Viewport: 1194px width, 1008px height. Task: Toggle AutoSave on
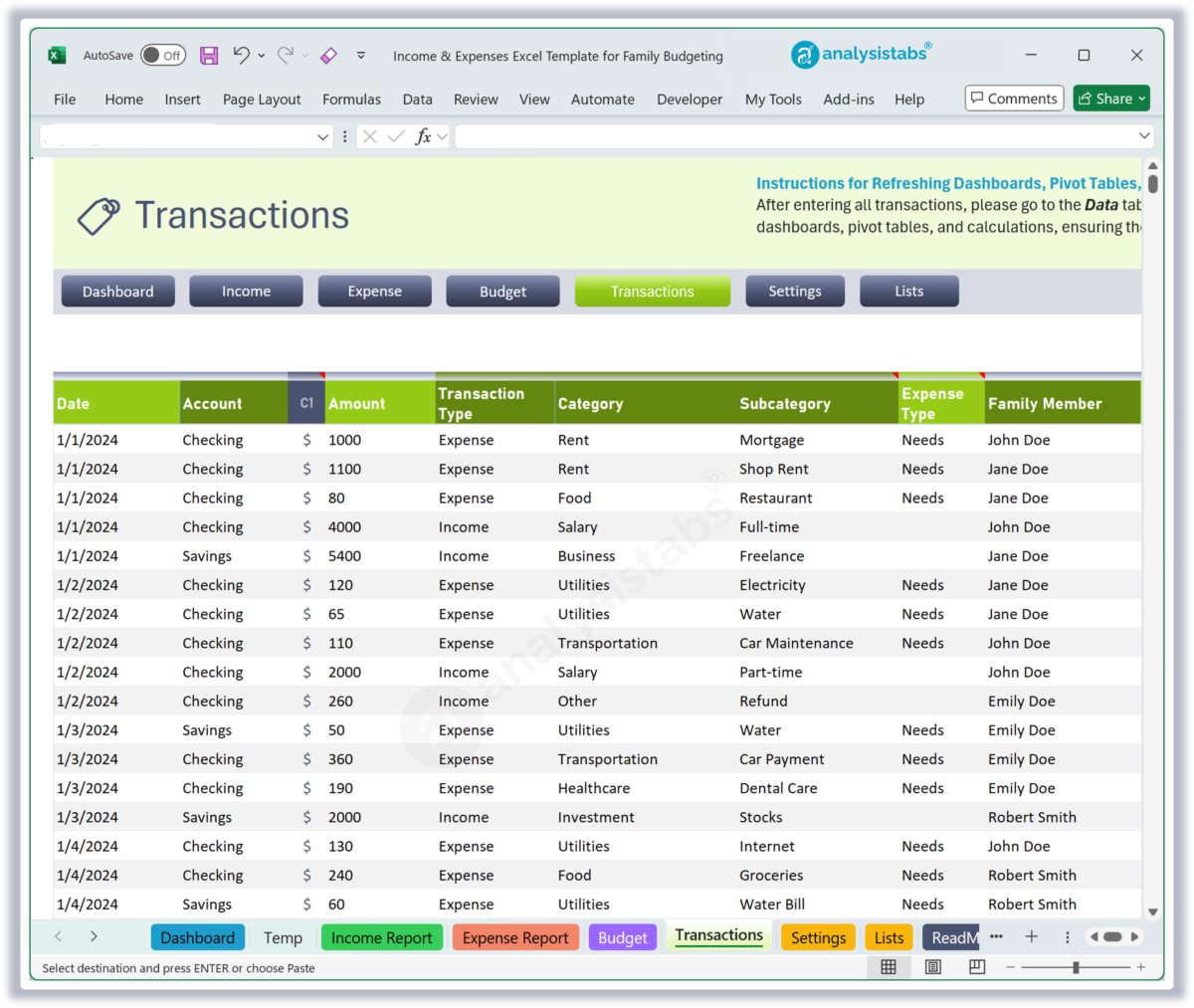(162, 55)
